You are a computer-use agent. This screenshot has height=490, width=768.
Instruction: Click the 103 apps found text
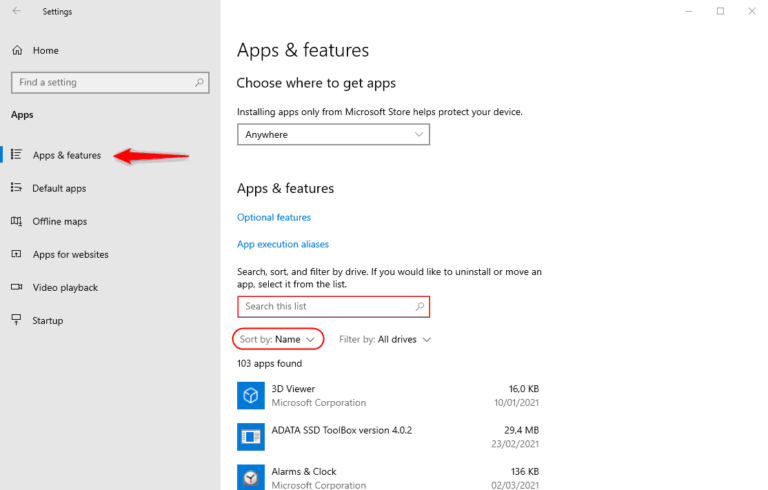coord(269,364)
